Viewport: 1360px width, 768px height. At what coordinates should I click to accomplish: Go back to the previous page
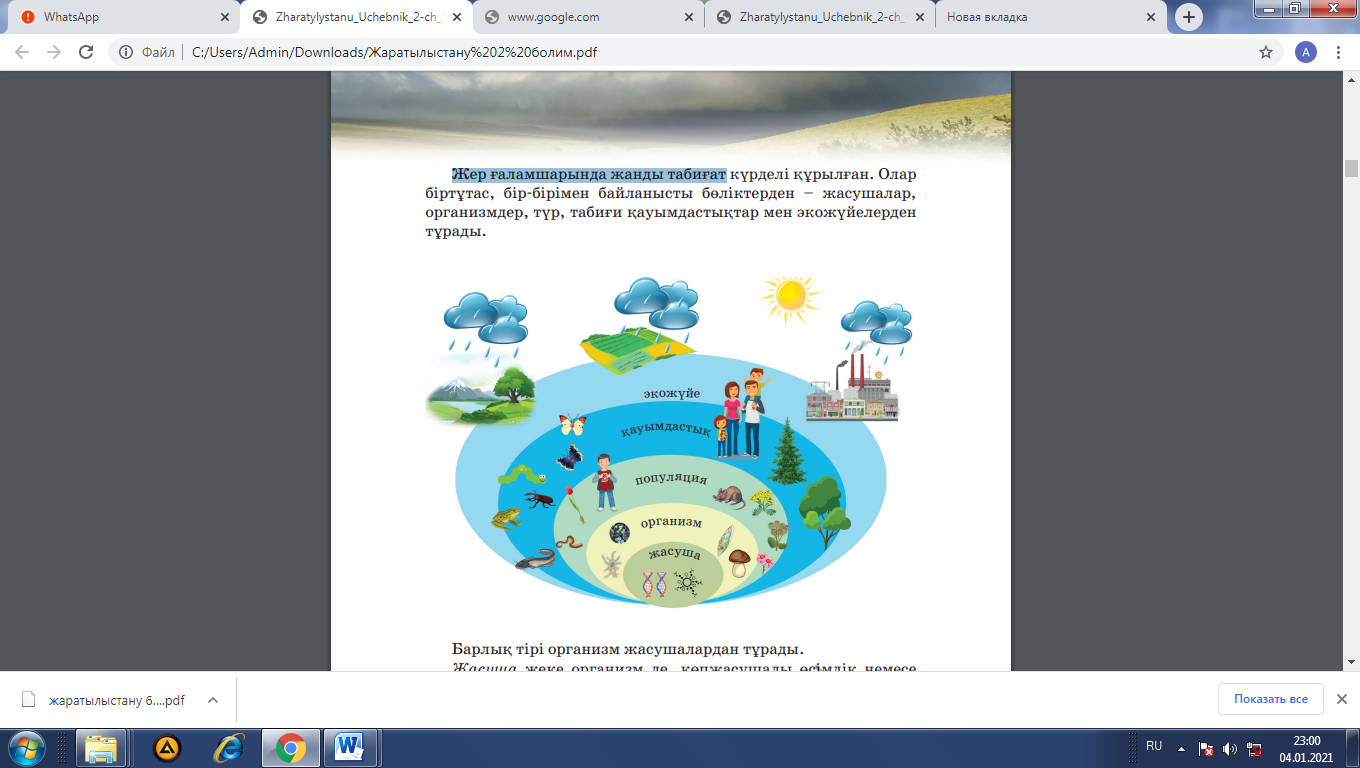pyautogui.click(x=22, y=52)
